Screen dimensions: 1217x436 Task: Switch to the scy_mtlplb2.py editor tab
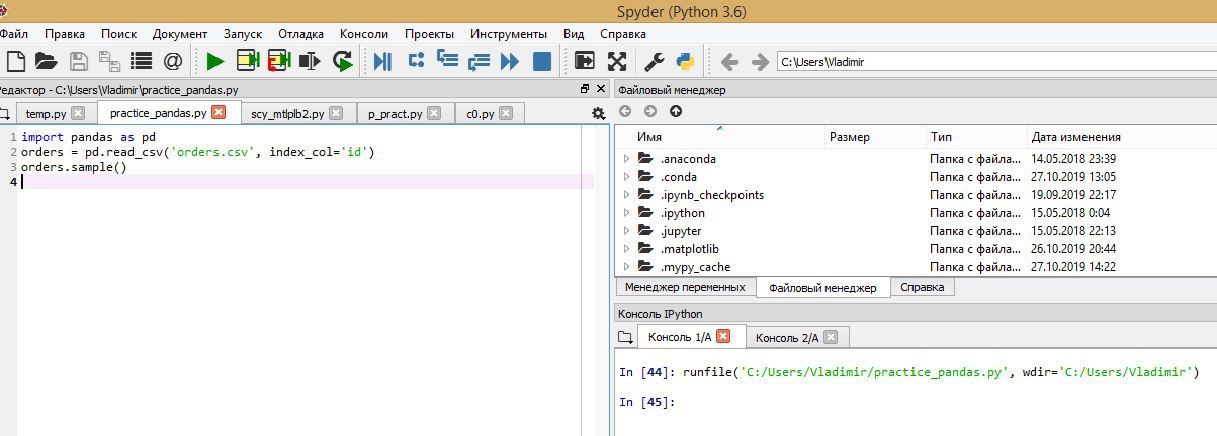click(x=287, y=114)
